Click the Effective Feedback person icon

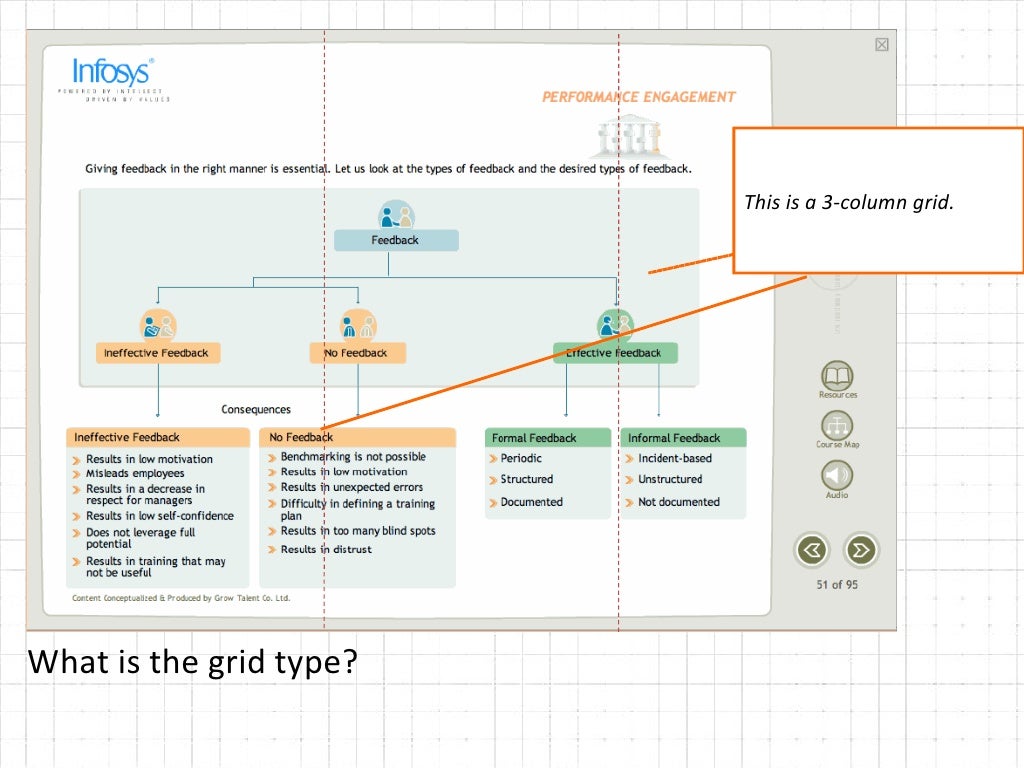click(615, 325)
